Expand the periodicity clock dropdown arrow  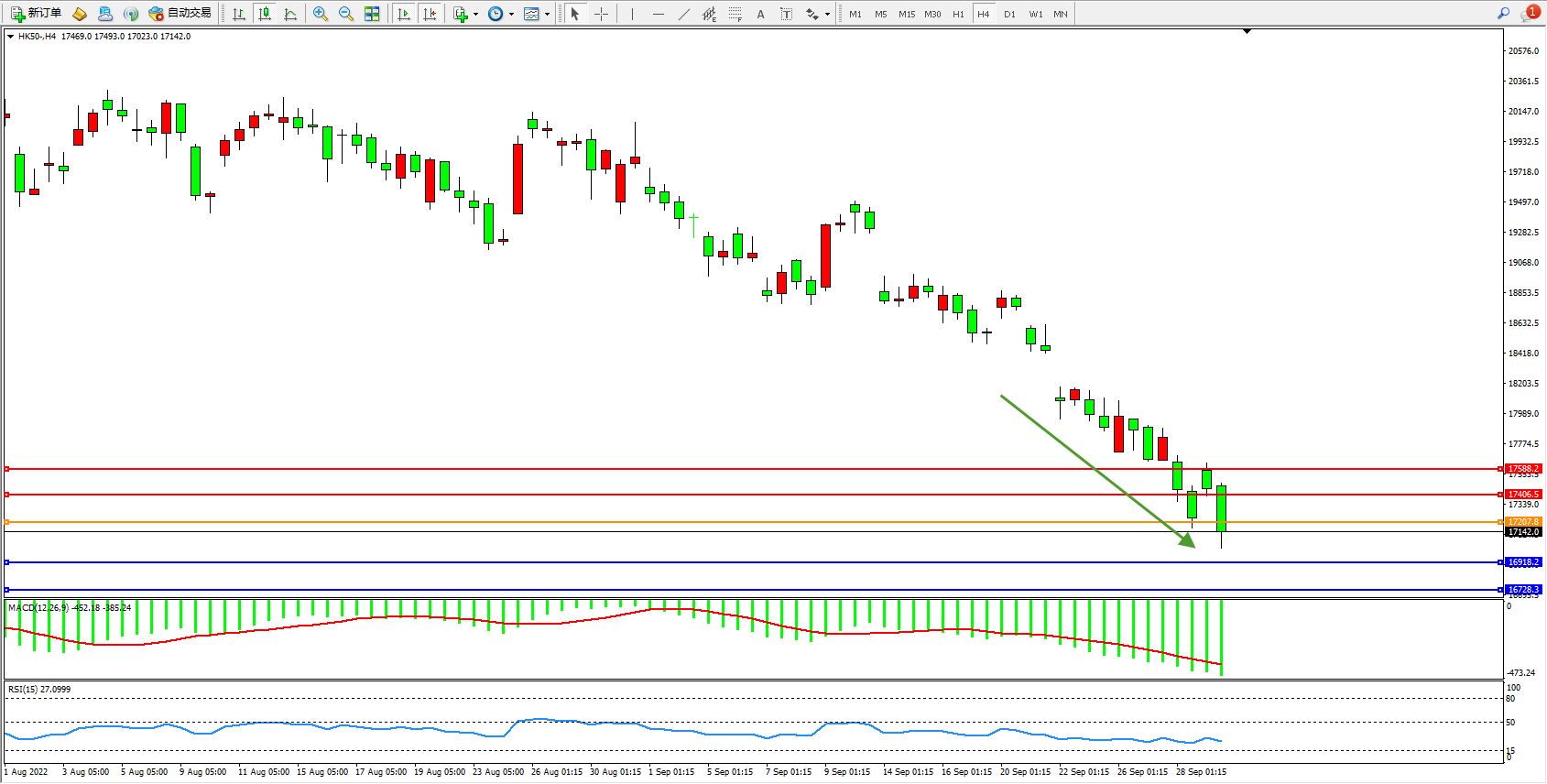pos(511,14)
